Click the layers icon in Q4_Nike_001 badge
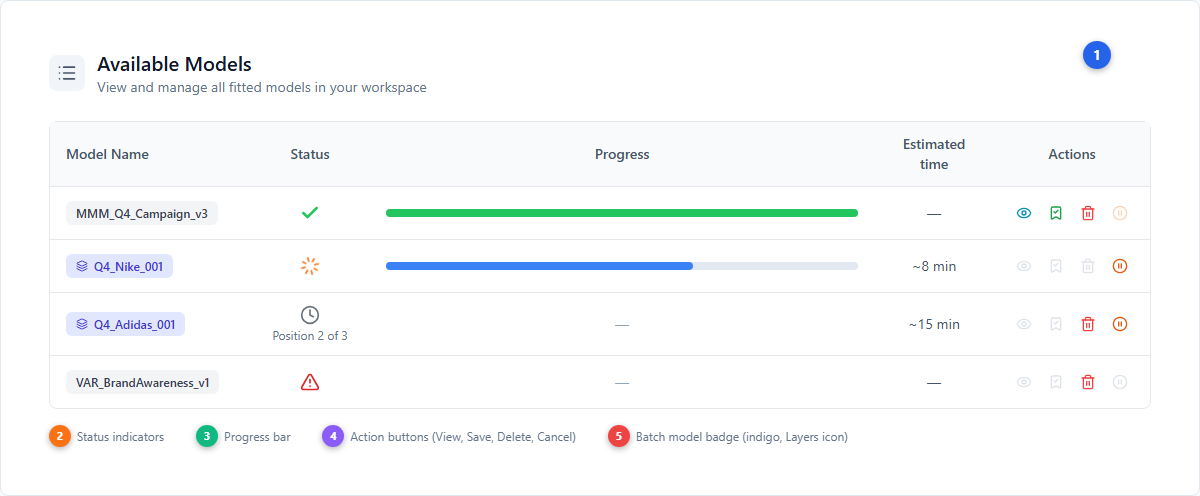1200x496 pixels. coord(82,266)
